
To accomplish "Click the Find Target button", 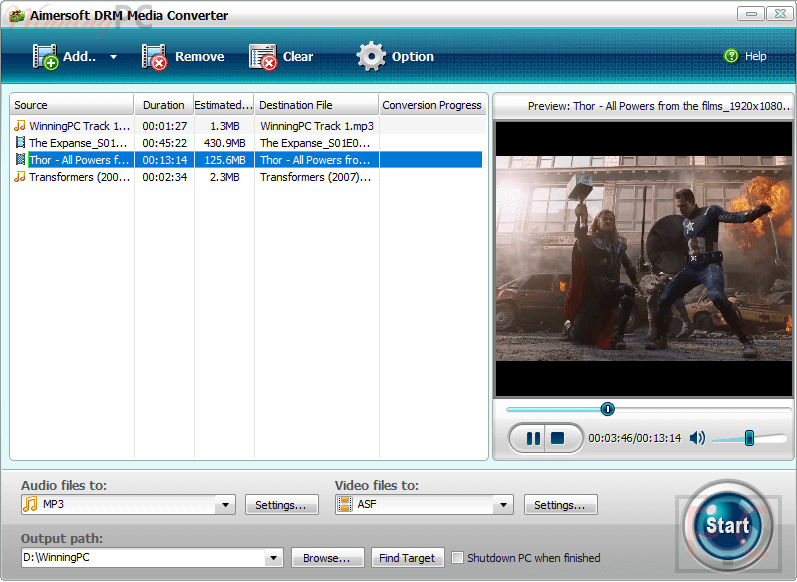I will click(408, 558).
